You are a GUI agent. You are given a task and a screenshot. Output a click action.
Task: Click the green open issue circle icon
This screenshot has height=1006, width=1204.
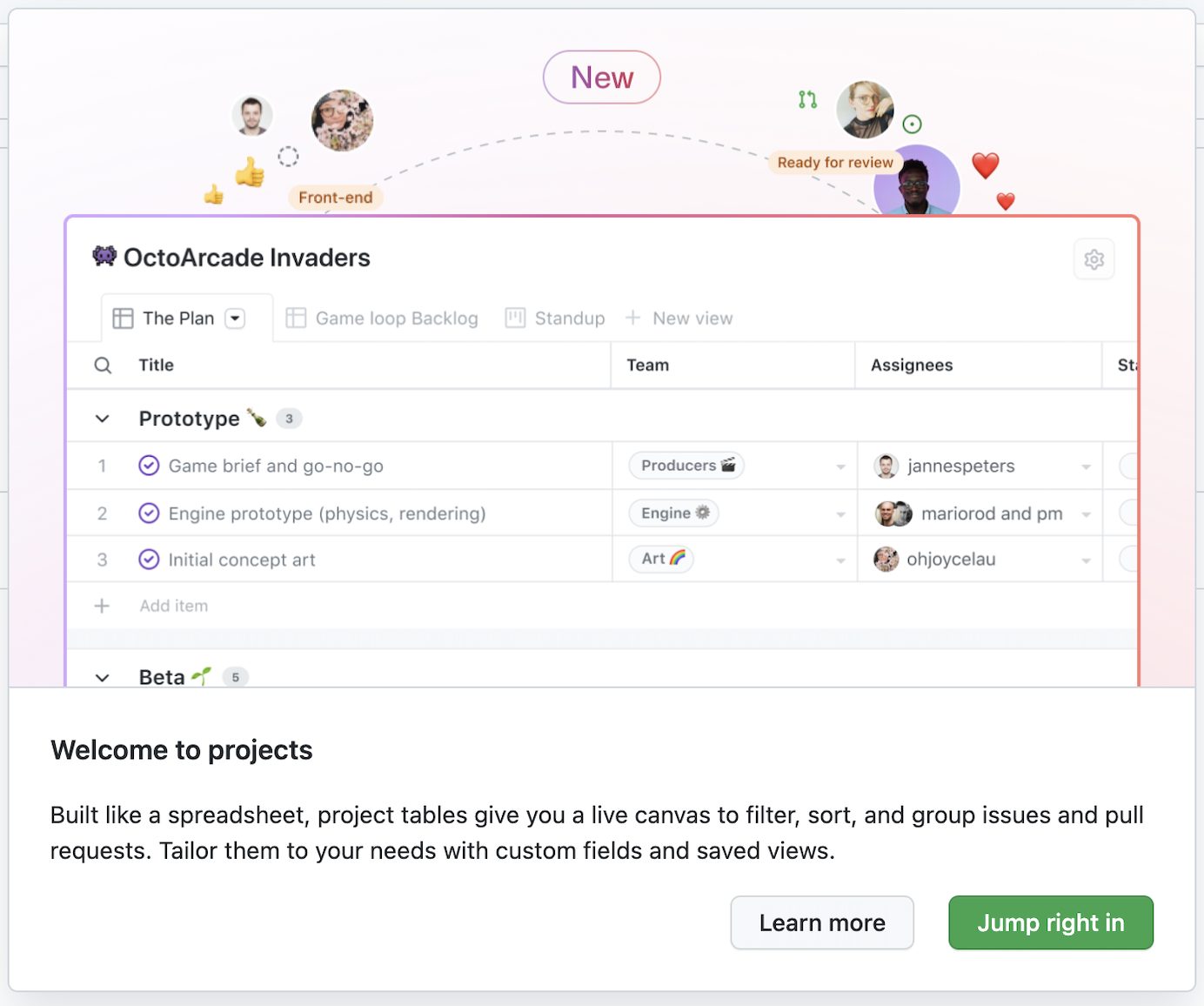(912, 124)
